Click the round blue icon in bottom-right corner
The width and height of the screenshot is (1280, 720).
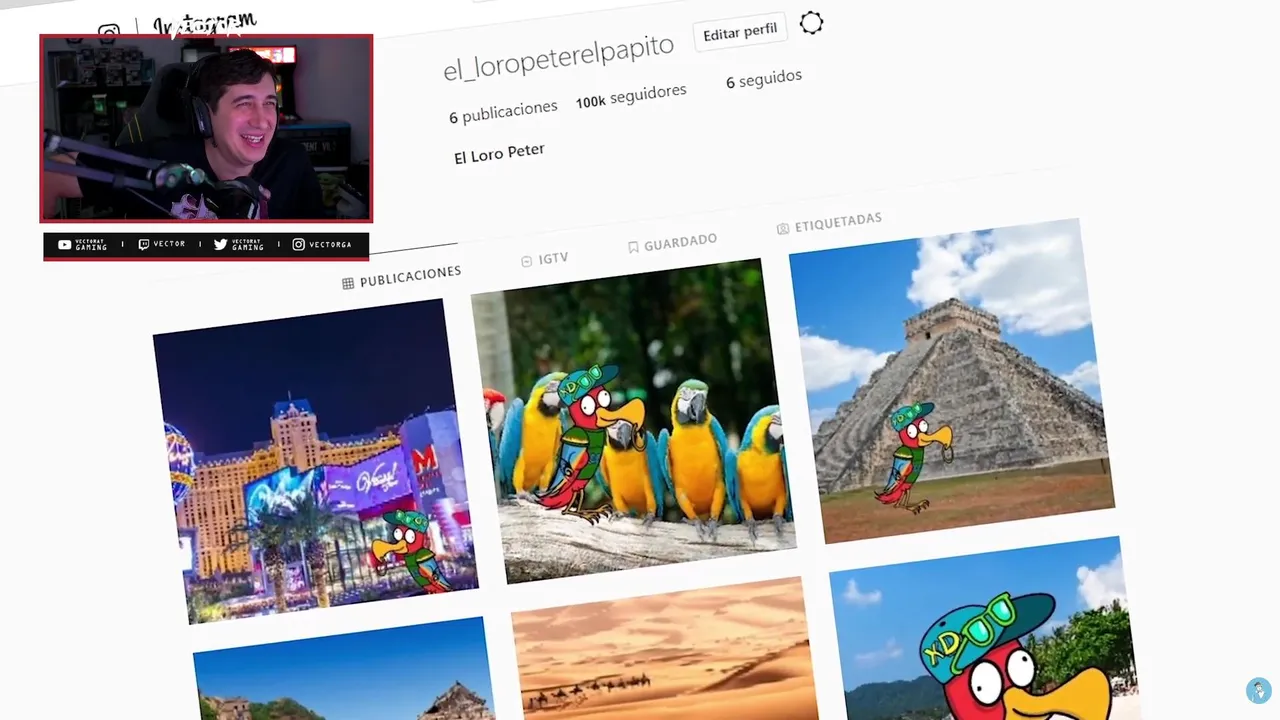(x=1258, y=690)
